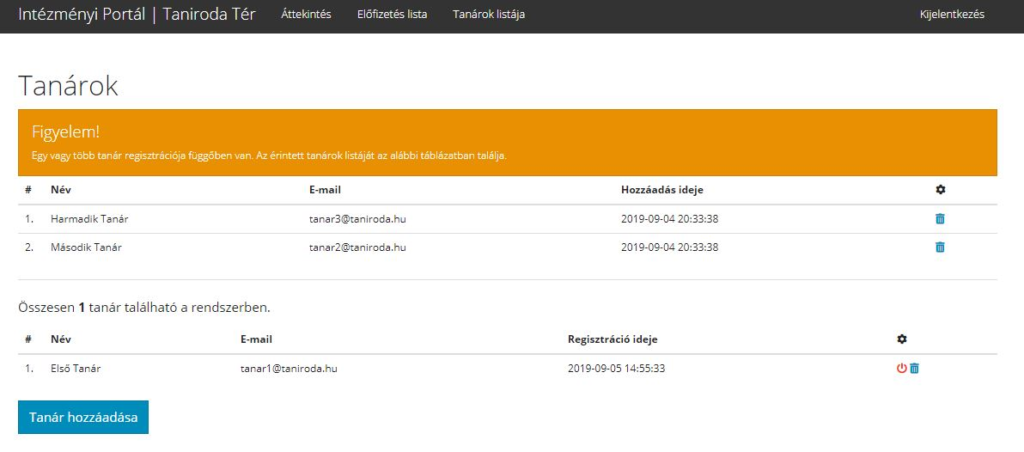Click email tanar1@taniroda.hu
The width and height of the screenshot is (1024, 452).
pyautogui.click(x=288, y=368)
